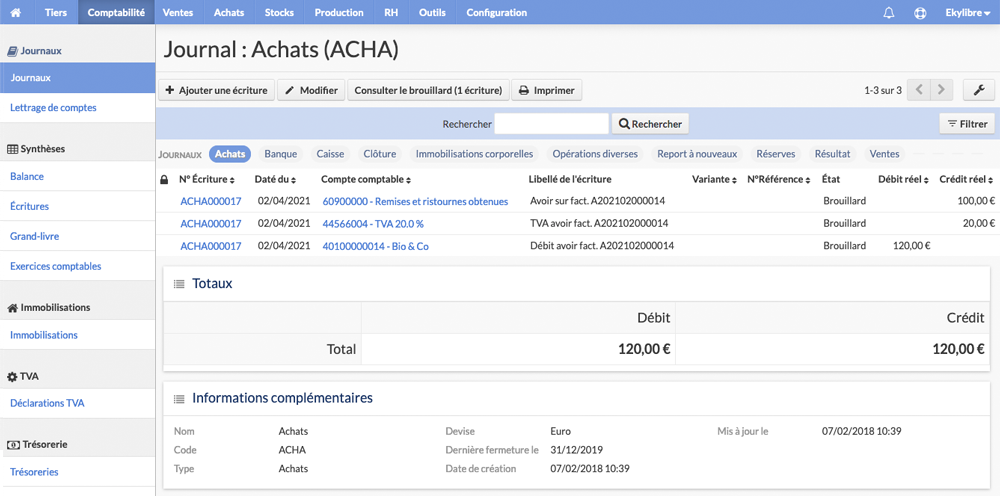Open Journaux in the sidebar
This screenshot has width=1000, height=496.
point(78,78)
